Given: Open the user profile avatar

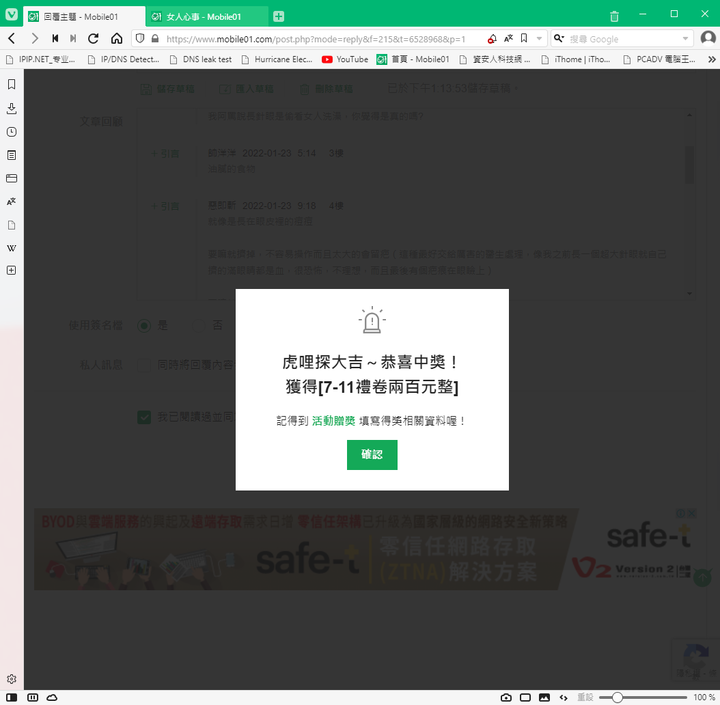Looking at the screenshot, I should (708, 38).
